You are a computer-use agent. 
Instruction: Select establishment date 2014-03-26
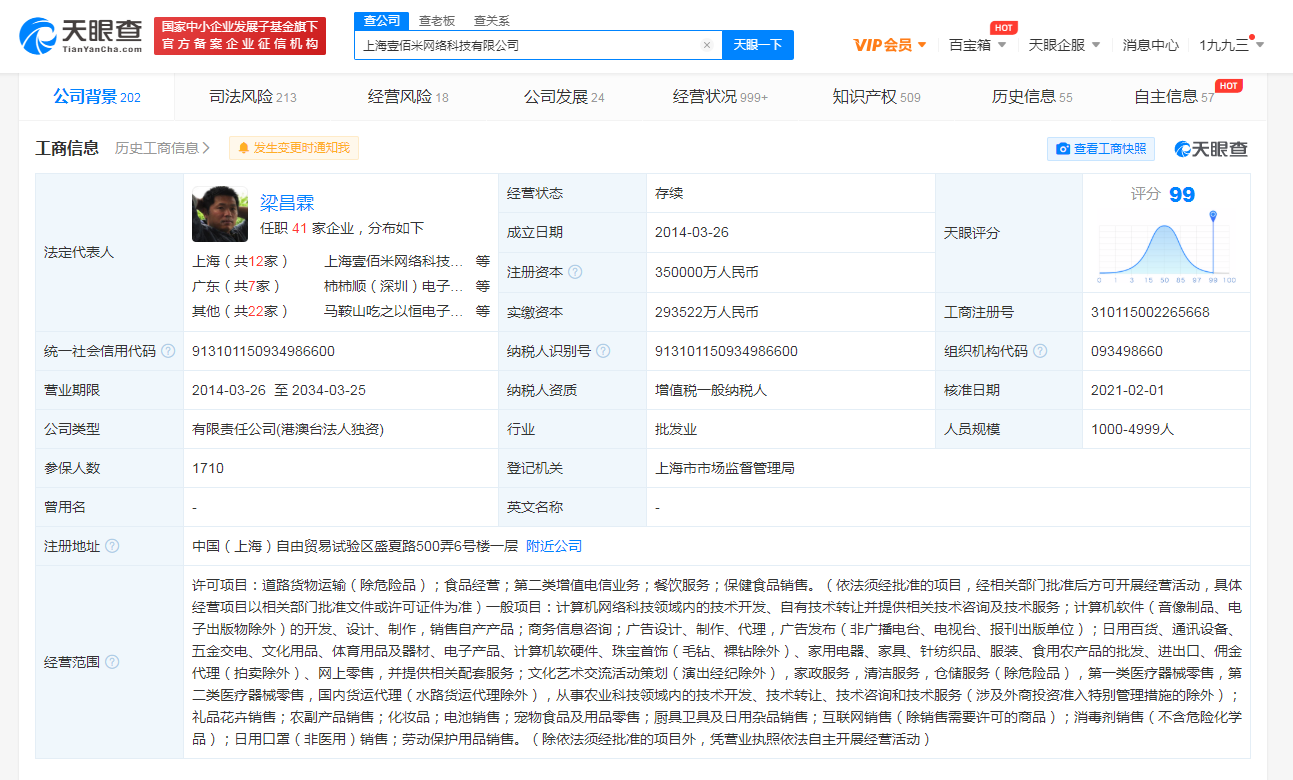(691, 232)
